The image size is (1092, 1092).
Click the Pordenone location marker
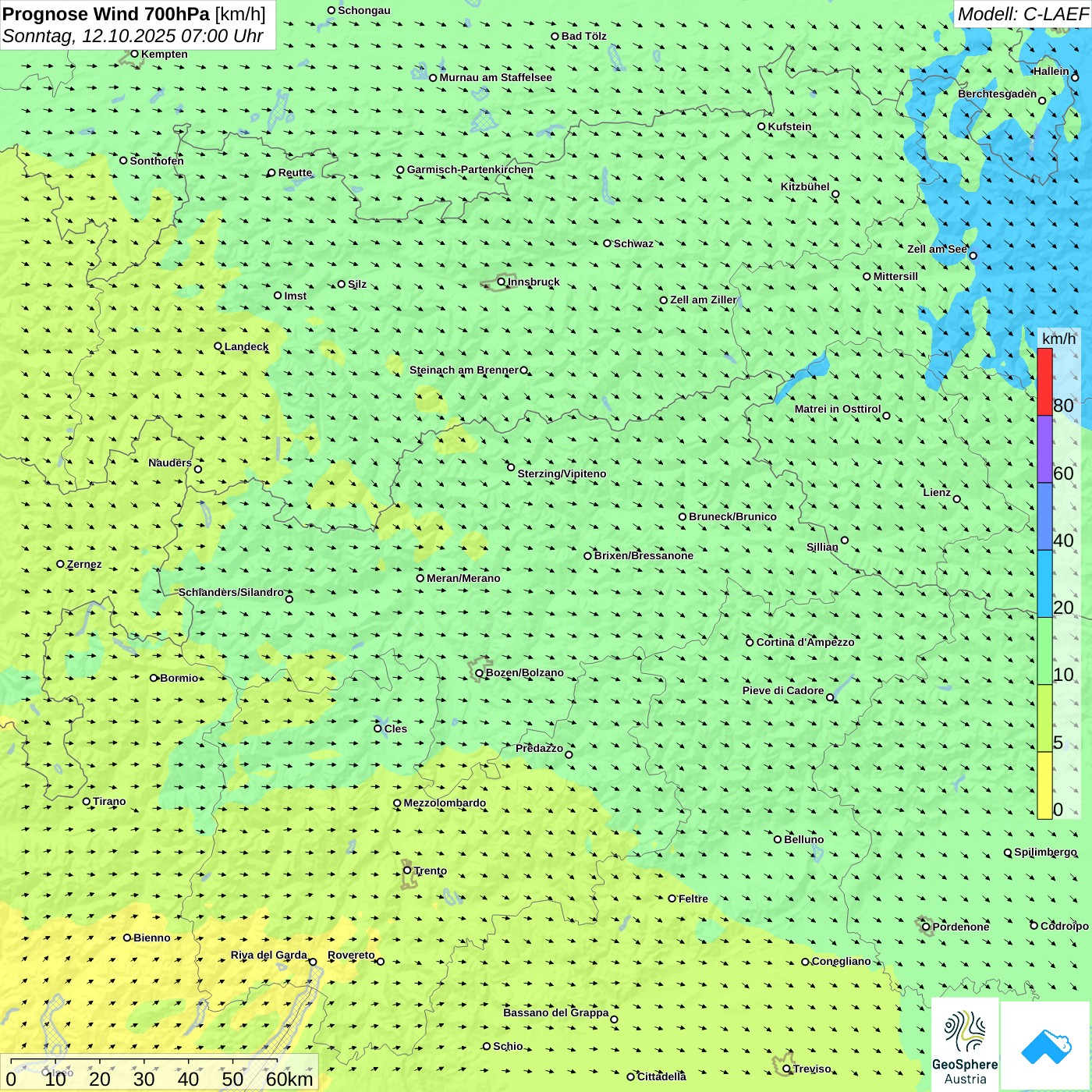coord(926,927)
